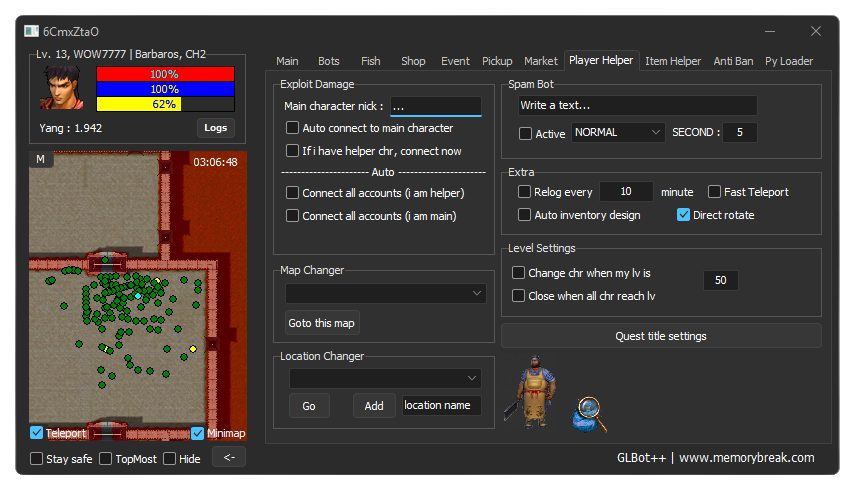Click the www.memorybreak.com text

tap(747, 457)
